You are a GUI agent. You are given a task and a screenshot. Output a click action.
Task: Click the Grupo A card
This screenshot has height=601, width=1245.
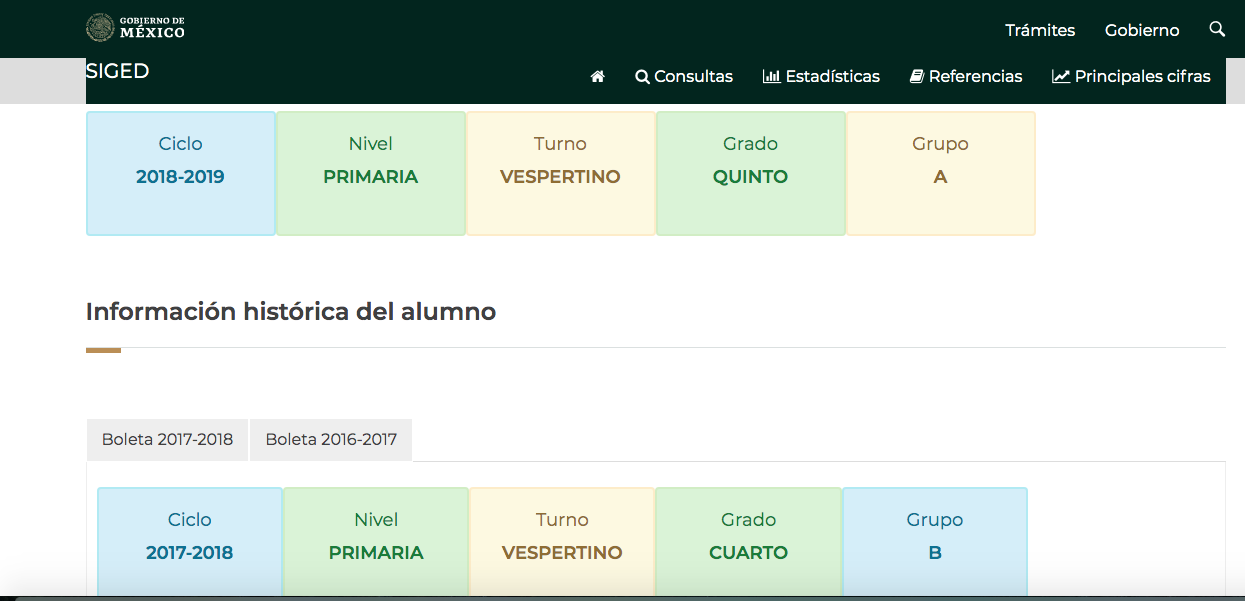(x=940, y=173)
